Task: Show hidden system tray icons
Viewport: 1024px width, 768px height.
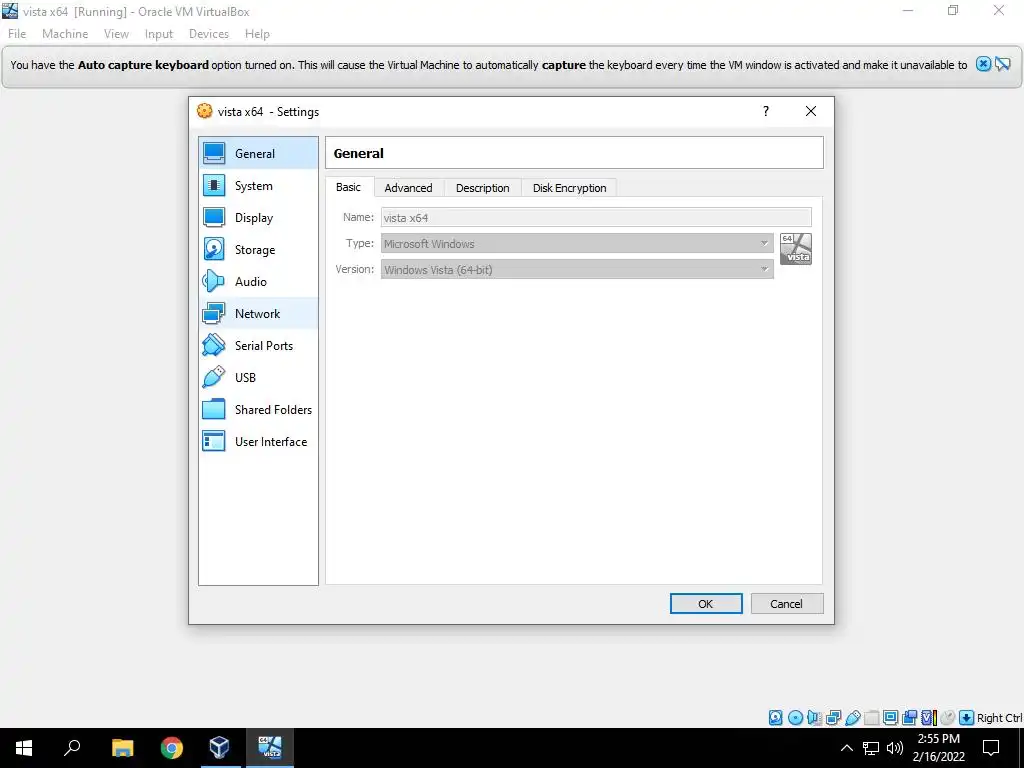Action: coord(846,748)
